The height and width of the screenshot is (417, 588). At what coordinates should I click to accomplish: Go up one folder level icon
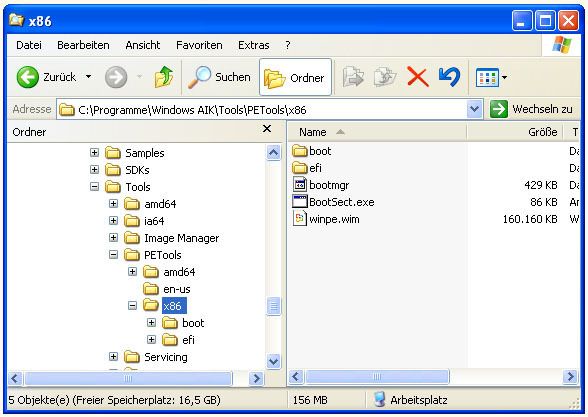pyautogui.click(x=164, y=77)
